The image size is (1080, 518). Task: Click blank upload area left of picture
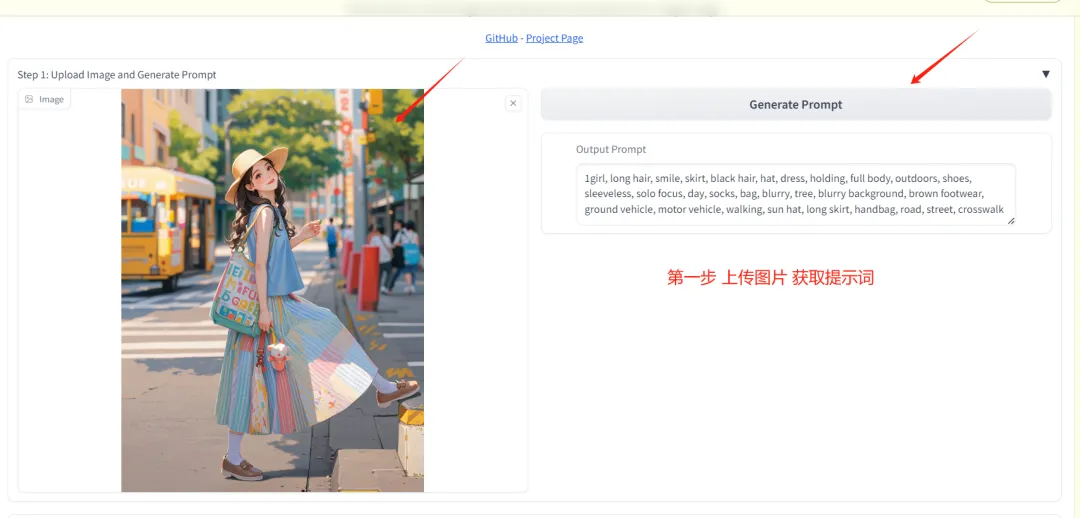70,300
